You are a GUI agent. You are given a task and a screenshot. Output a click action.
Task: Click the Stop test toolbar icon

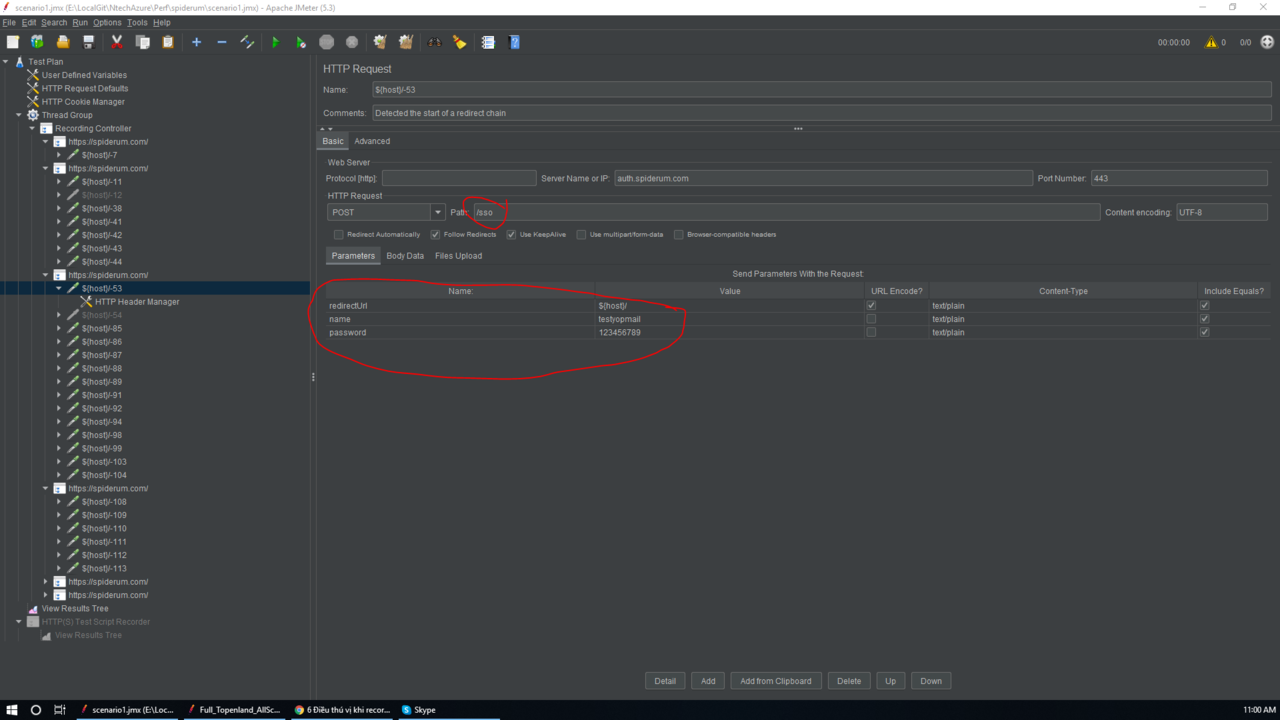tap(326, 42)
